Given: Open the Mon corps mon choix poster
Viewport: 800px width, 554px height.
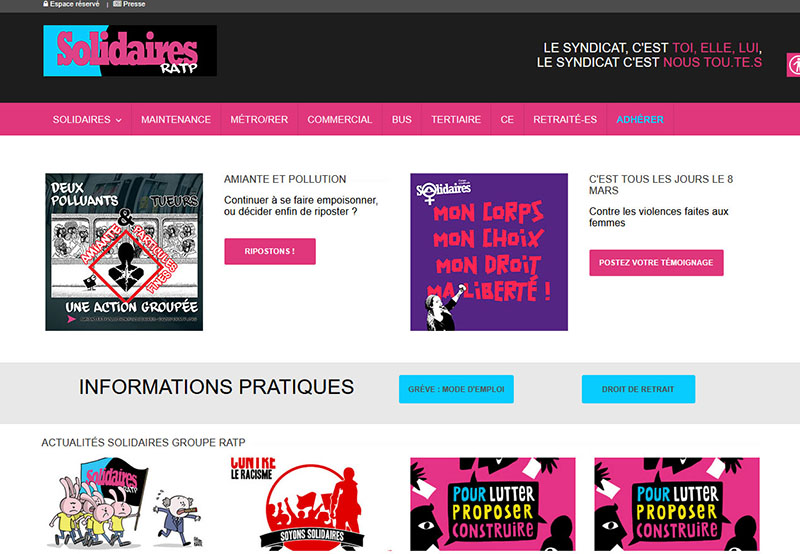Looking at the screenshot, I should pyautogui.click(x=489, y=252).
